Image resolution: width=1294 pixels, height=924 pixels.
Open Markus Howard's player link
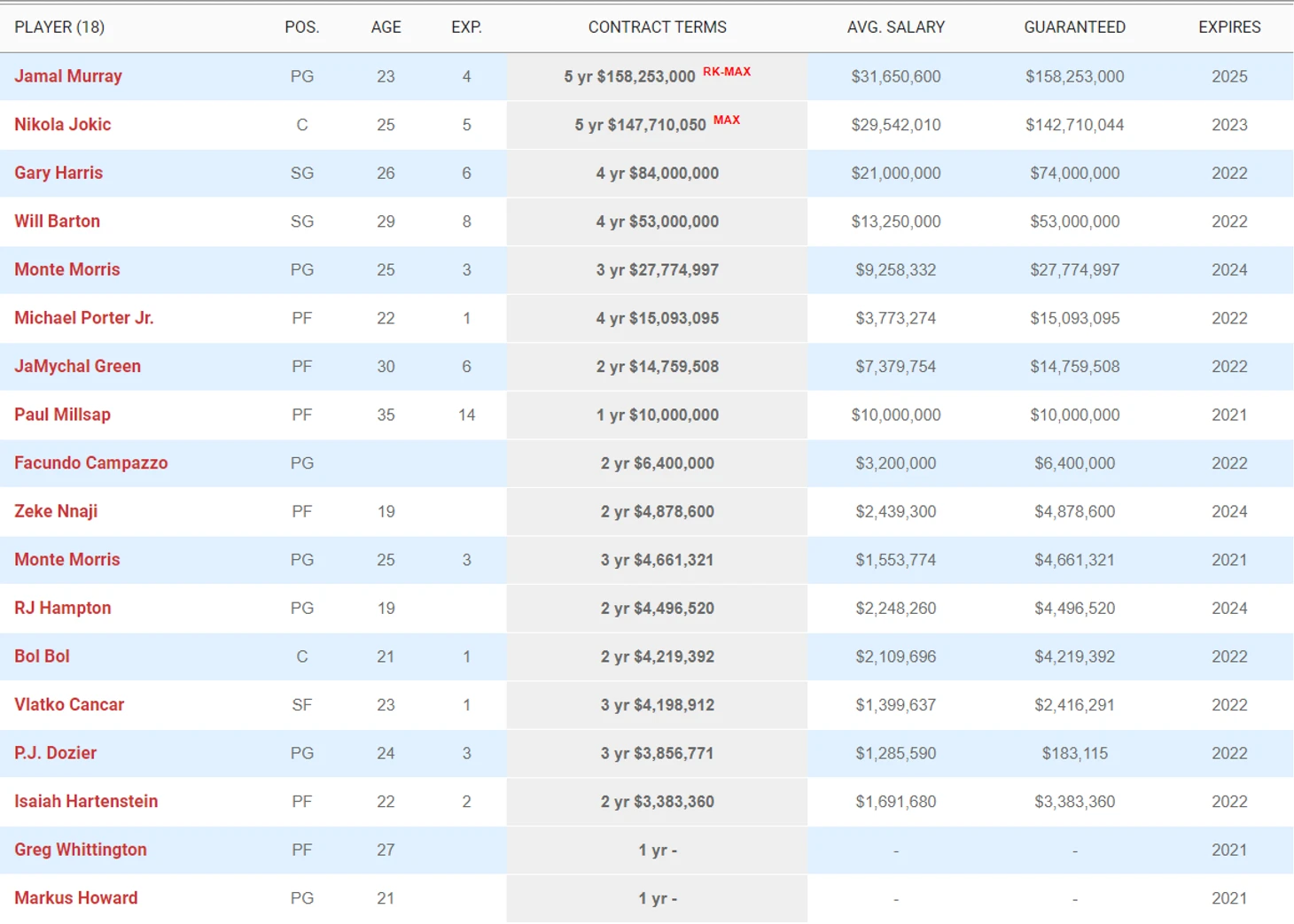point(76,897)
